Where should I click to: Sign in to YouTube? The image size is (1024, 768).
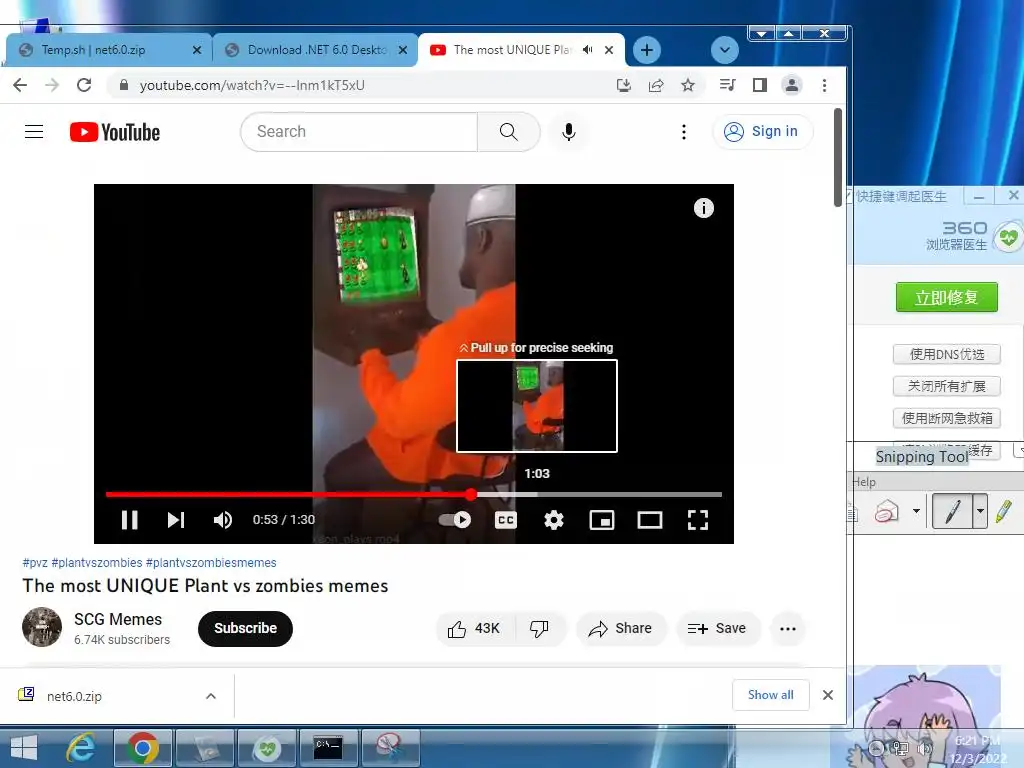click(762, 132)
